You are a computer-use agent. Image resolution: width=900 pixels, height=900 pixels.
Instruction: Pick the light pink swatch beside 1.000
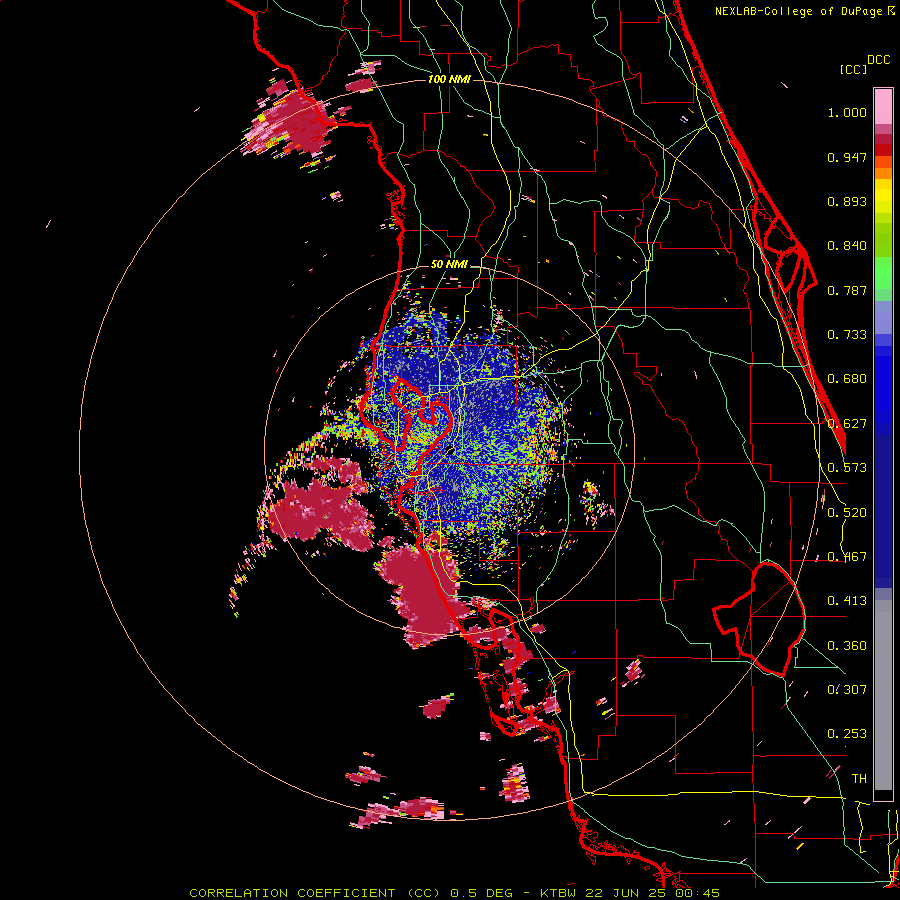[x=883, y=107]
